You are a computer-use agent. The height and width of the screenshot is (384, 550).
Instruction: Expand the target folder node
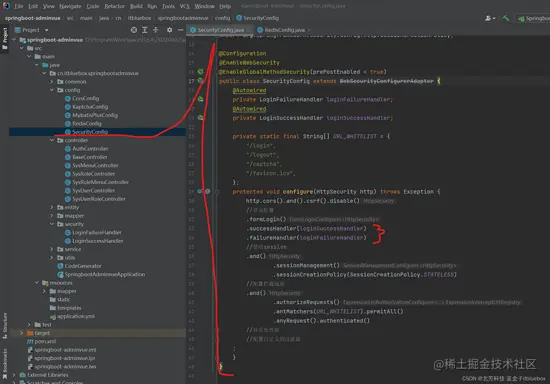click(22, 333)
